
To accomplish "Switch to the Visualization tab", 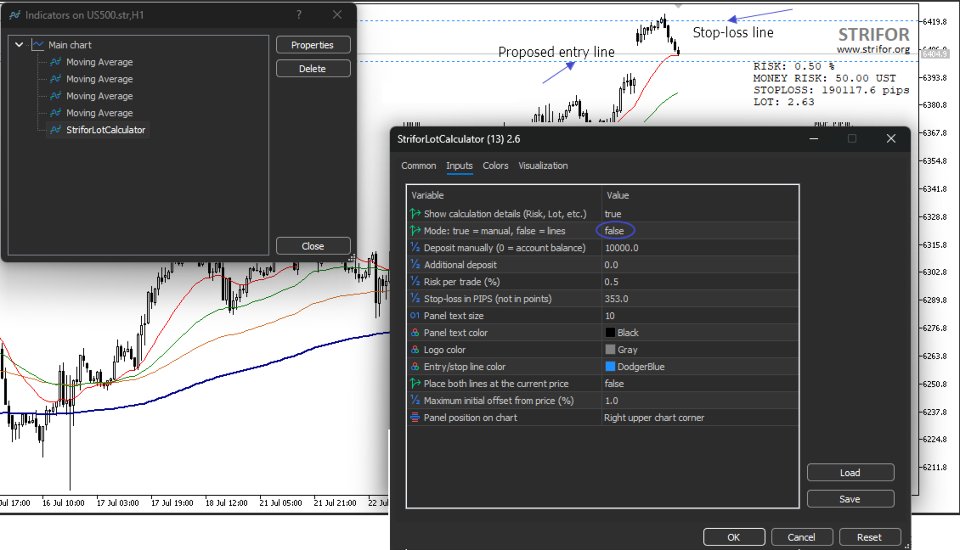I will pyautogui.click(x=543, y=165).
